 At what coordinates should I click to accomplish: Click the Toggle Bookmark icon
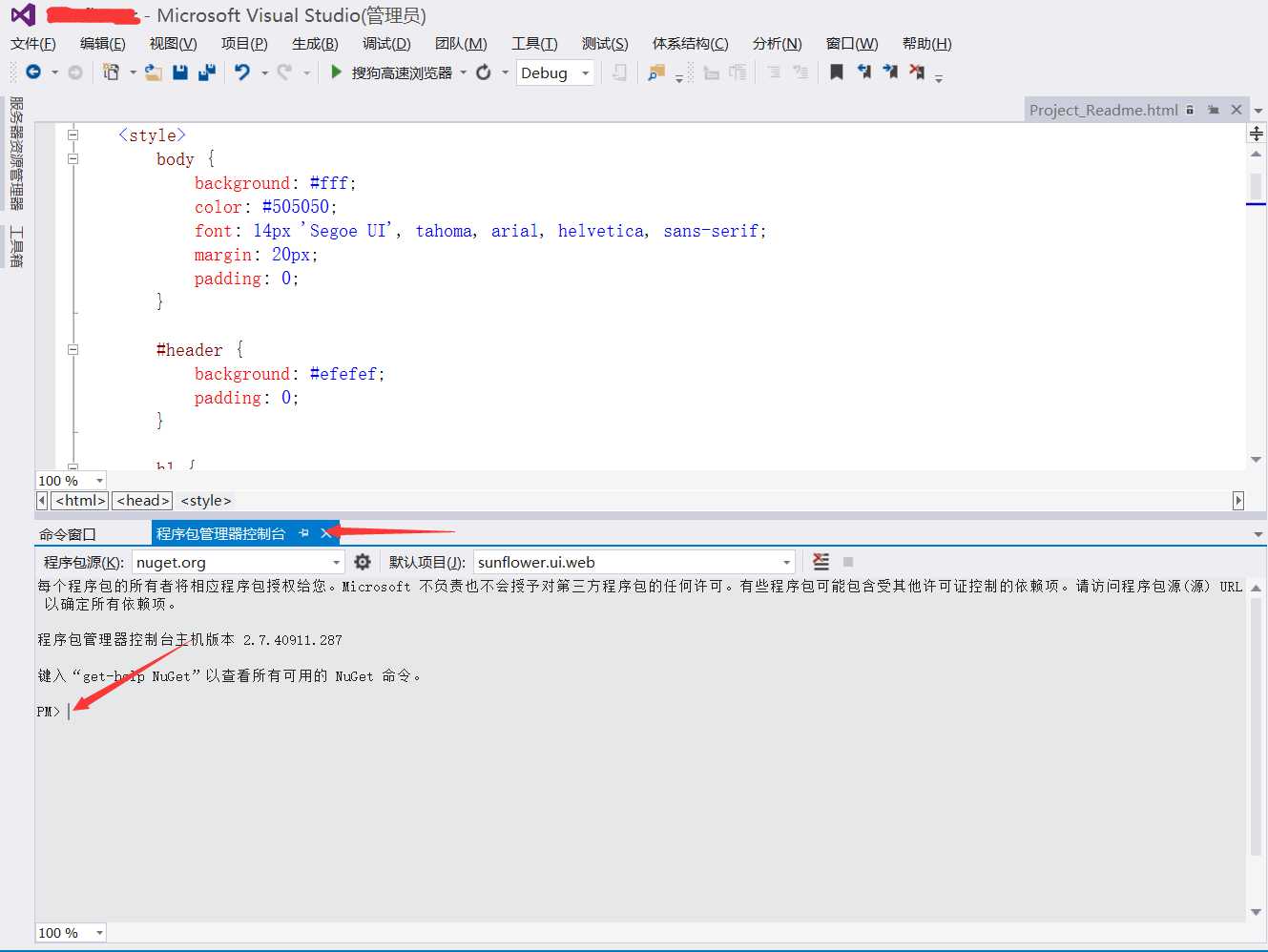pos(837,72)
